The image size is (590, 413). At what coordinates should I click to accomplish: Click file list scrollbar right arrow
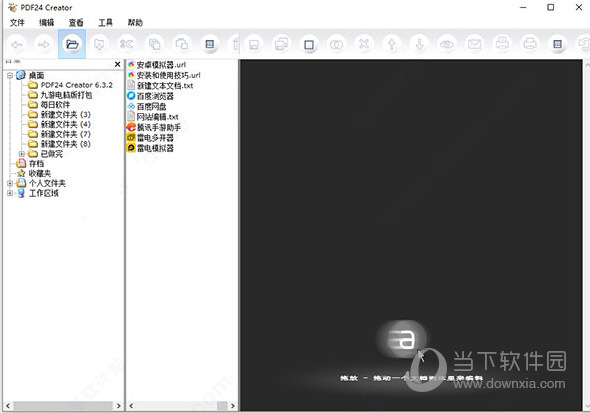pos(233,406)
